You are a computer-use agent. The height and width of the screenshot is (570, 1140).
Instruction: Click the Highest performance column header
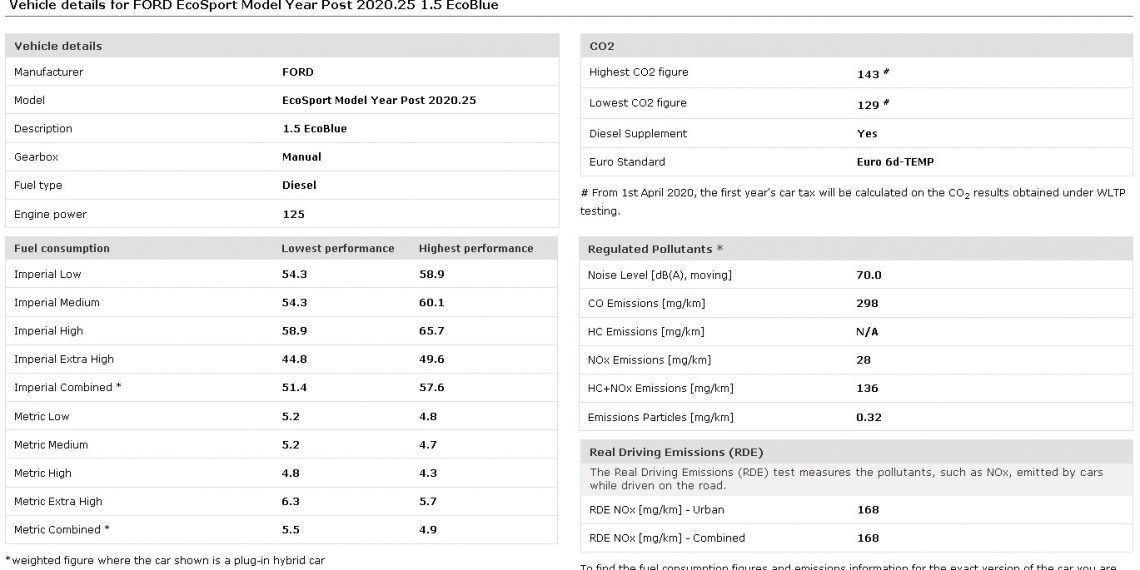[476, 248]
